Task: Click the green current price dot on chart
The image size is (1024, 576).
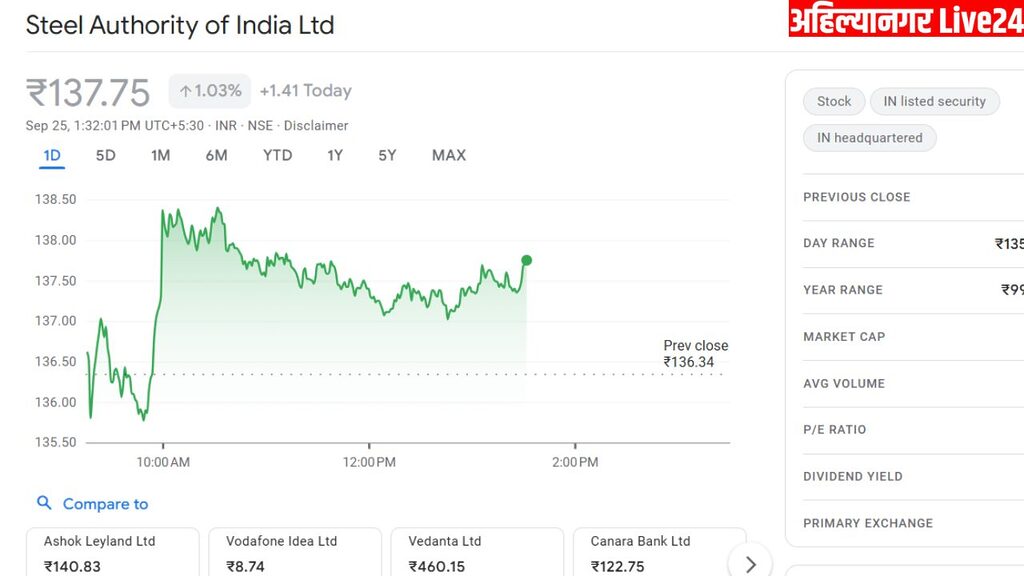Action: [x=527, y=260]
